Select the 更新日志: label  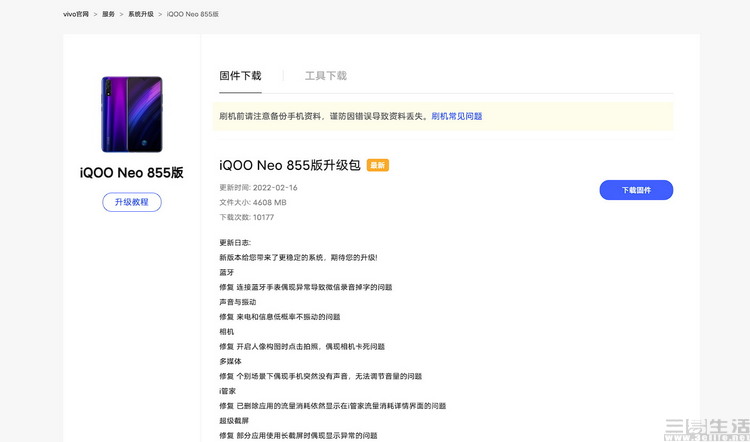(x=235, y=243)
